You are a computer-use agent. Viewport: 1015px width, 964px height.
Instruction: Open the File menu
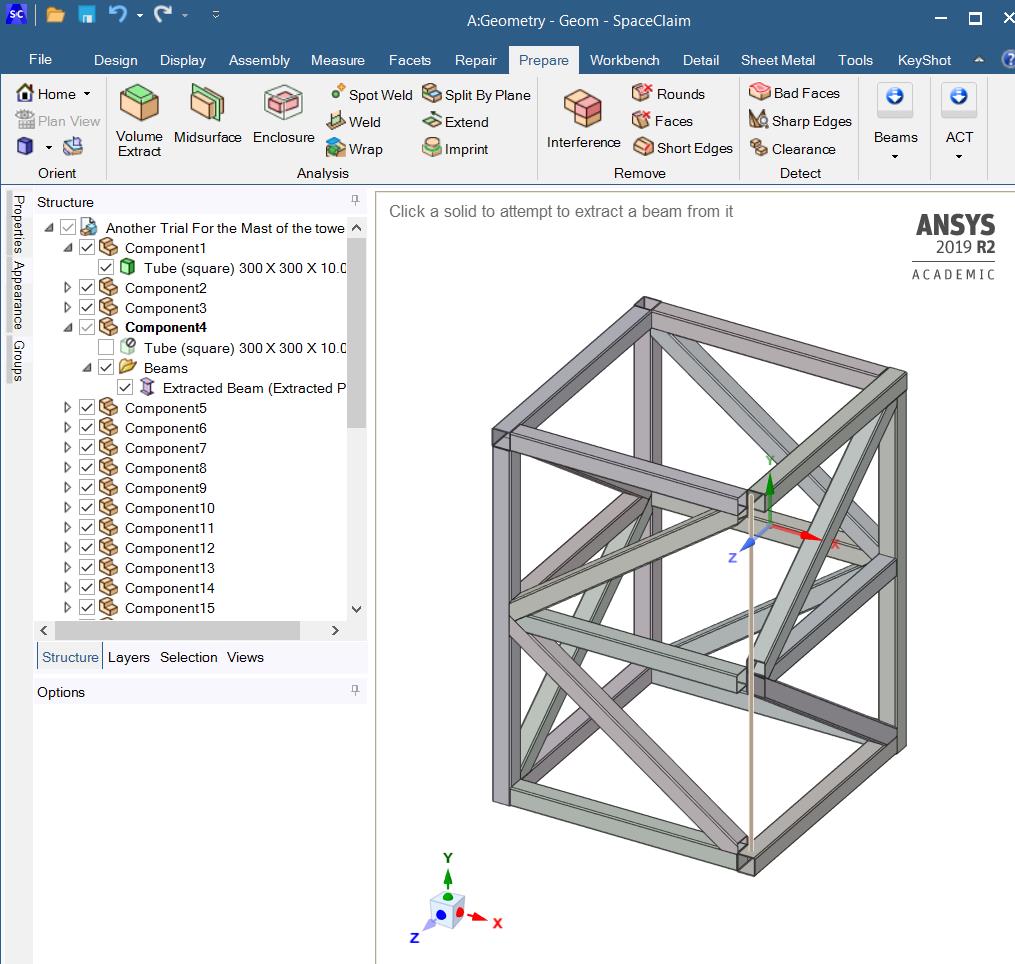pos(41,60)
